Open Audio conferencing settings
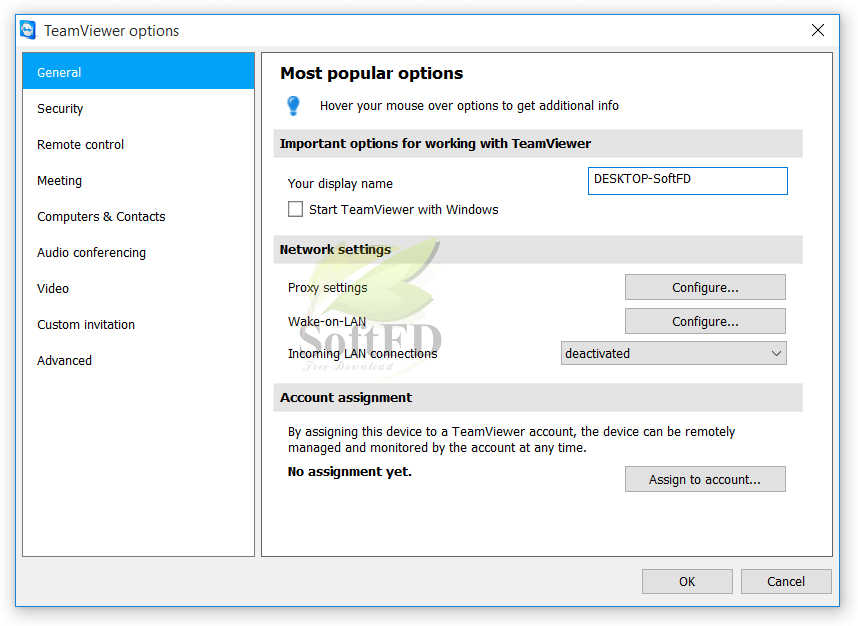 pyautogui.click(x=138, y=252)
